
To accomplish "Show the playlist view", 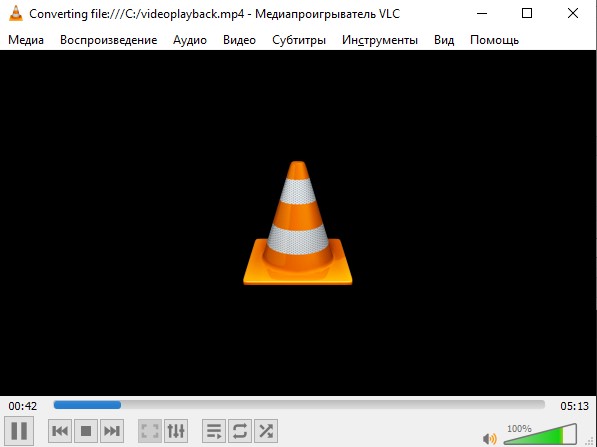I will [x=214, y=431].
